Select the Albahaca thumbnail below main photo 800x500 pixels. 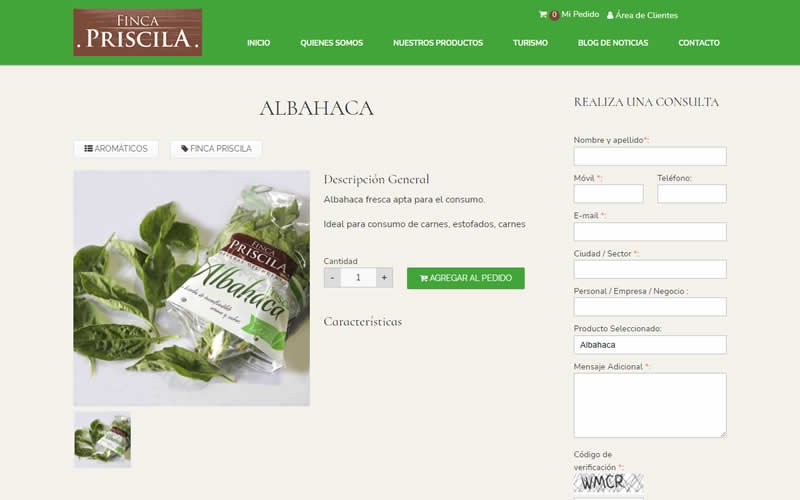coord(103,440)
